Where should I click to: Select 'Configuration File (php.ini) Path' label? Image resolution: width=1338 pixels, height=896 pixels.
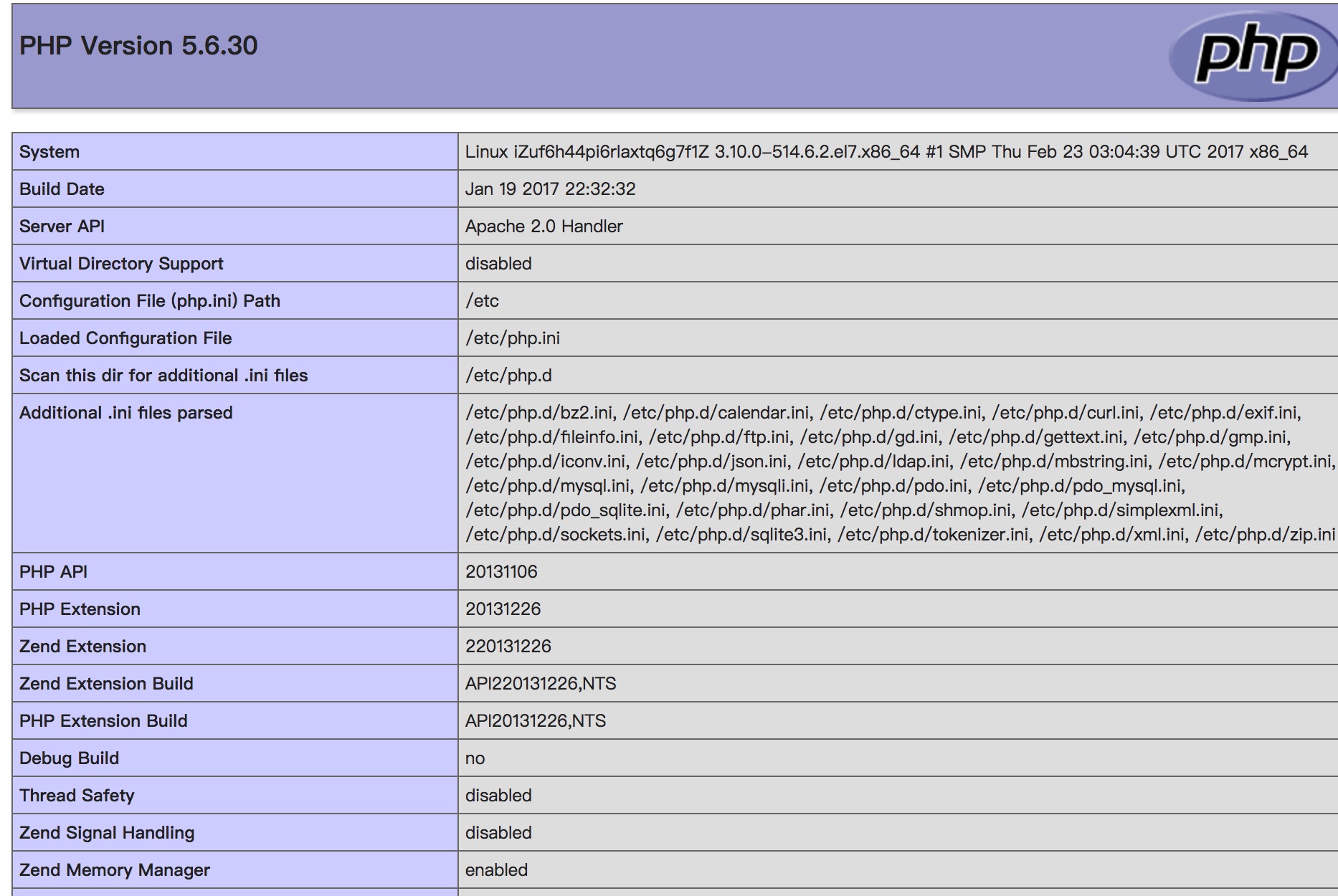click(x=150, y=301)
